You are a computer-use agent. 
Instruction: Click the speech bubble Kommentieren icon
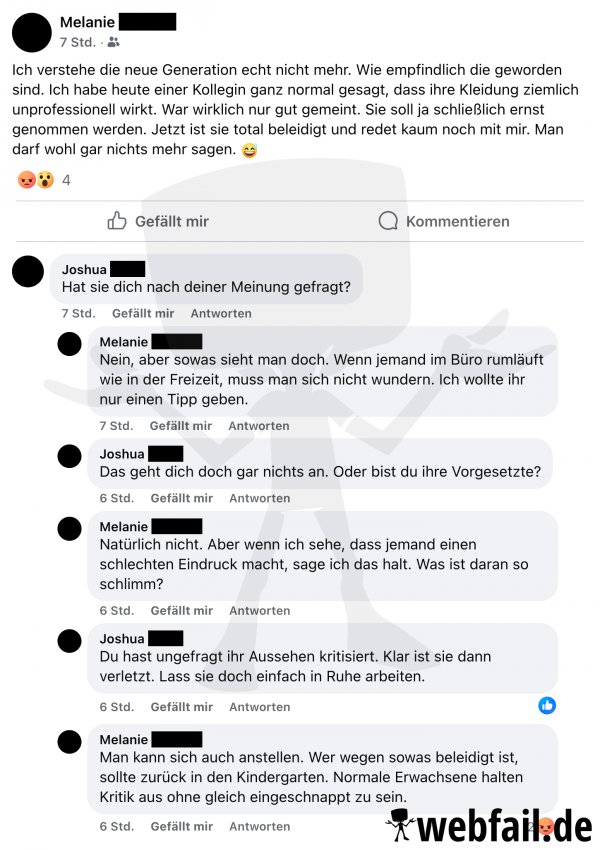tap(388, 221)
